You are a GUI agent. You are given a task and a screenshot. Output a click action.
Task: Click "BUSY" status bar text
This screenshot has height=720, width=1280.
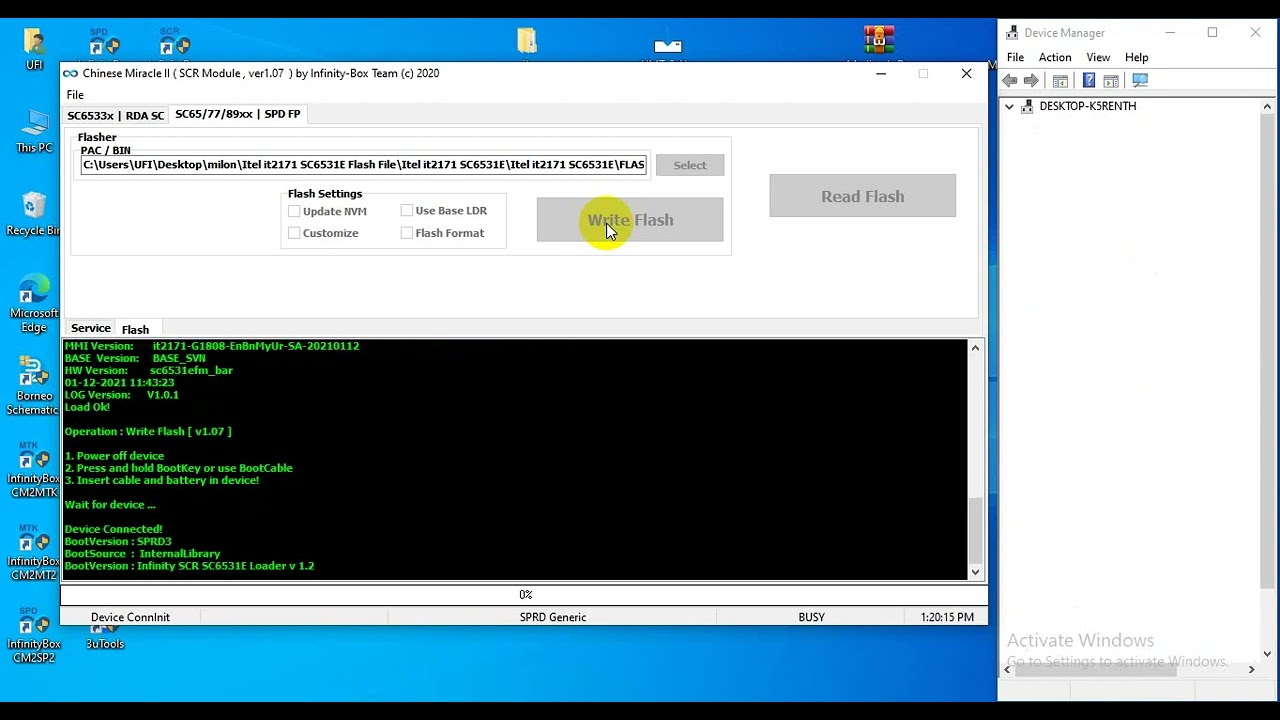coord(811,617)
